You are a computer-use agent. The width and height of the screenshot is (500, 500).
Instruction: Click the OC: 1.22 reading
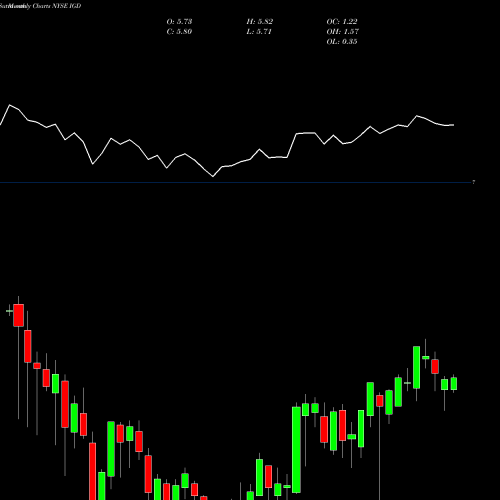pyautogui.click(x=342, y=22)
